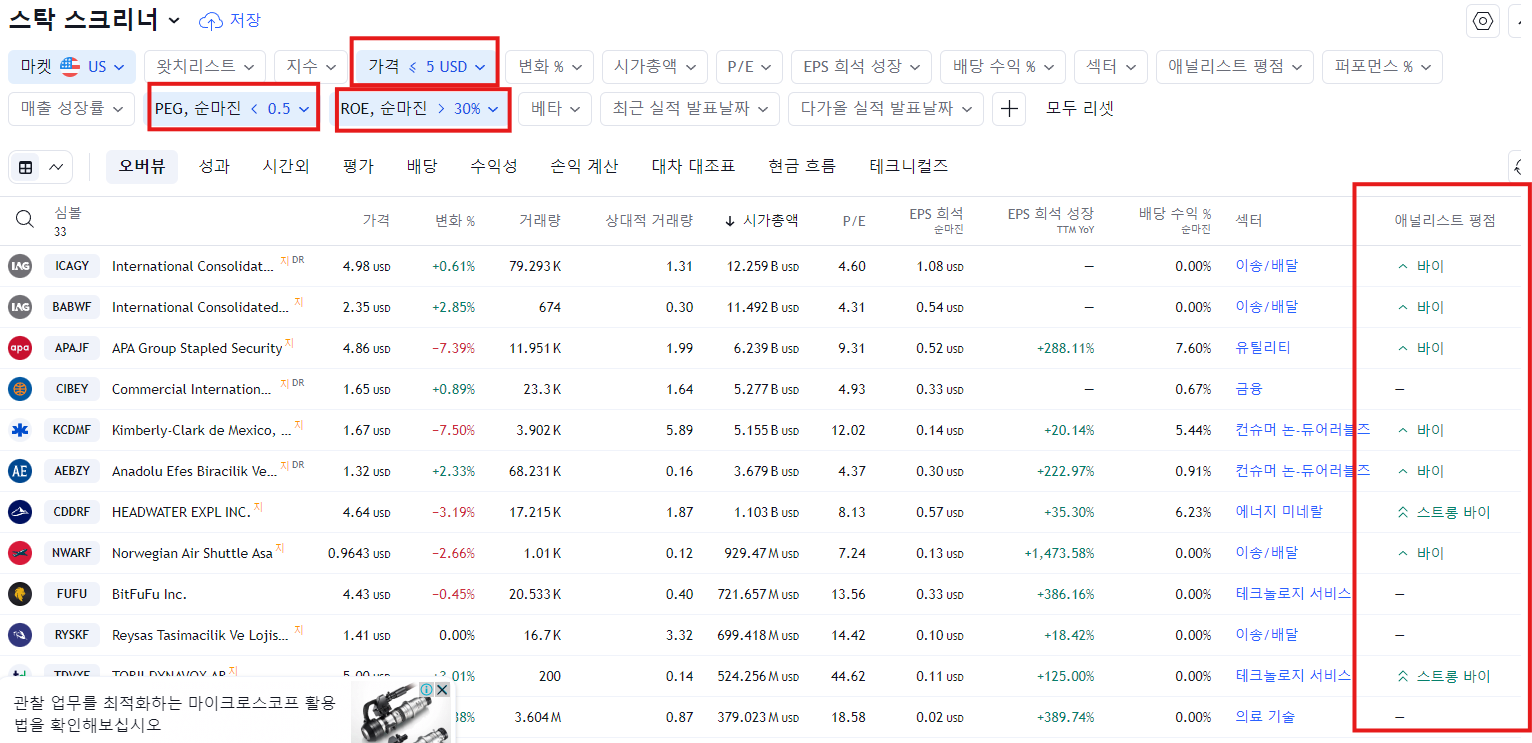The image size is (1532, 743).
Task: Click the CDDRF company logo icon
Action: point(20,512)
